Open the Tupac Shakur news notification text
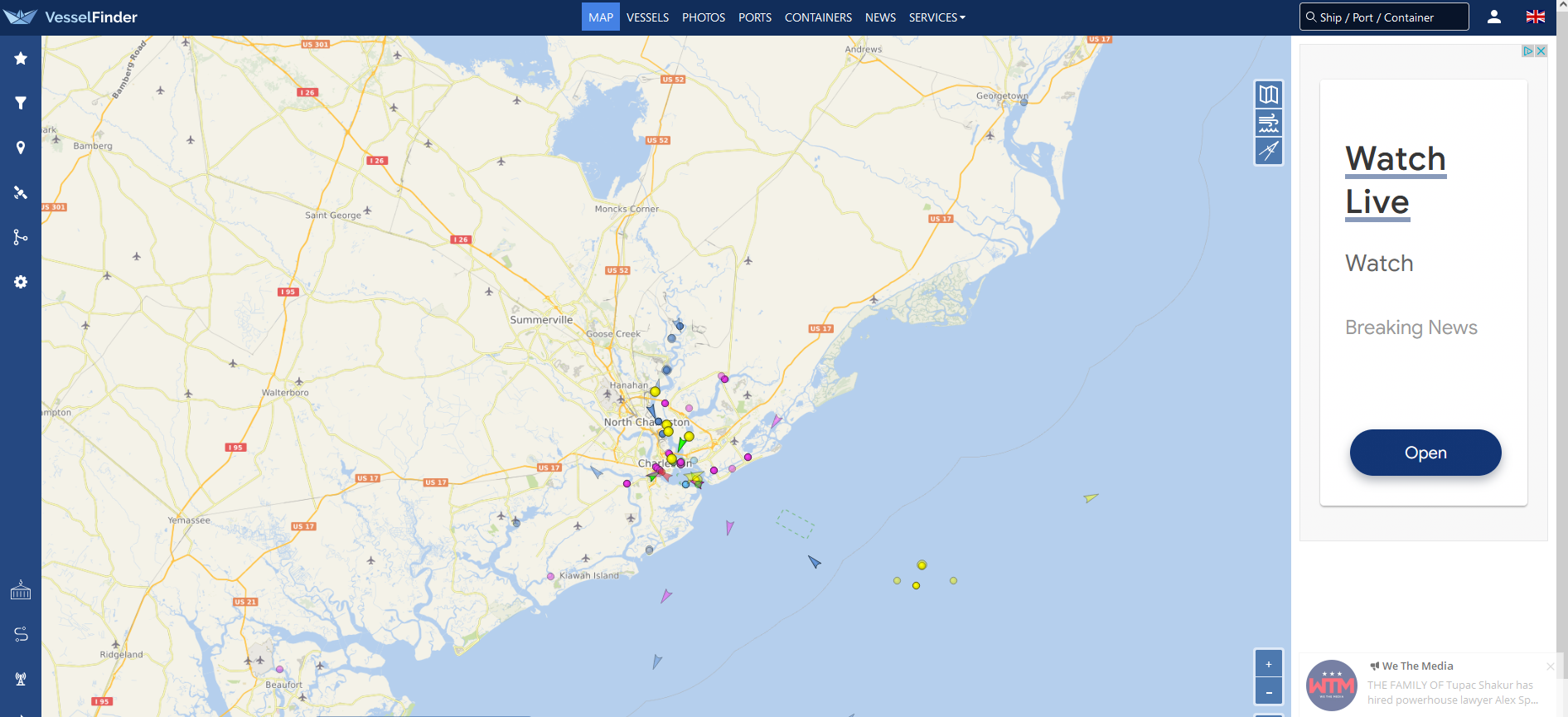The width and height of the screenshot is (1568, 717). point(1453,692)
